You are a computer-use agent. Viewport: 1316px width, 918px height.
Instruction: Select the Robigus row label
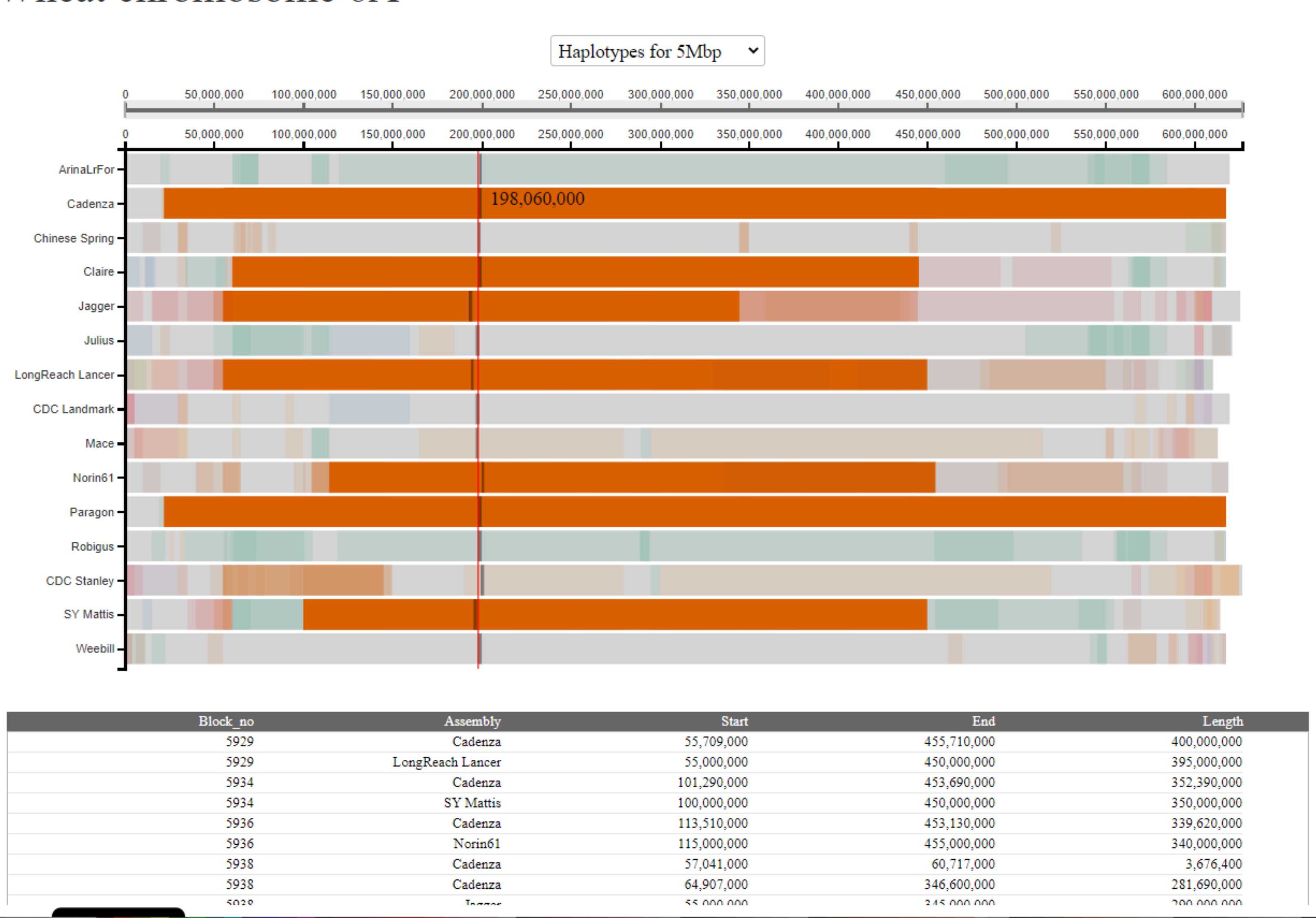pos(93,547)
